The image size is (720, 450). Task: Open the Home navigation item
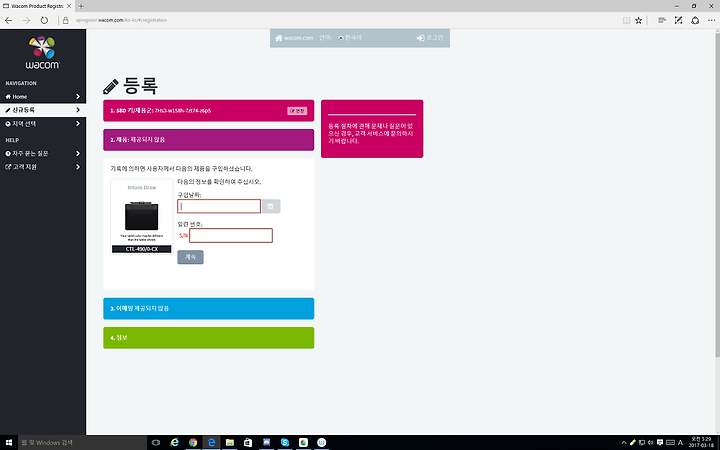43,96
